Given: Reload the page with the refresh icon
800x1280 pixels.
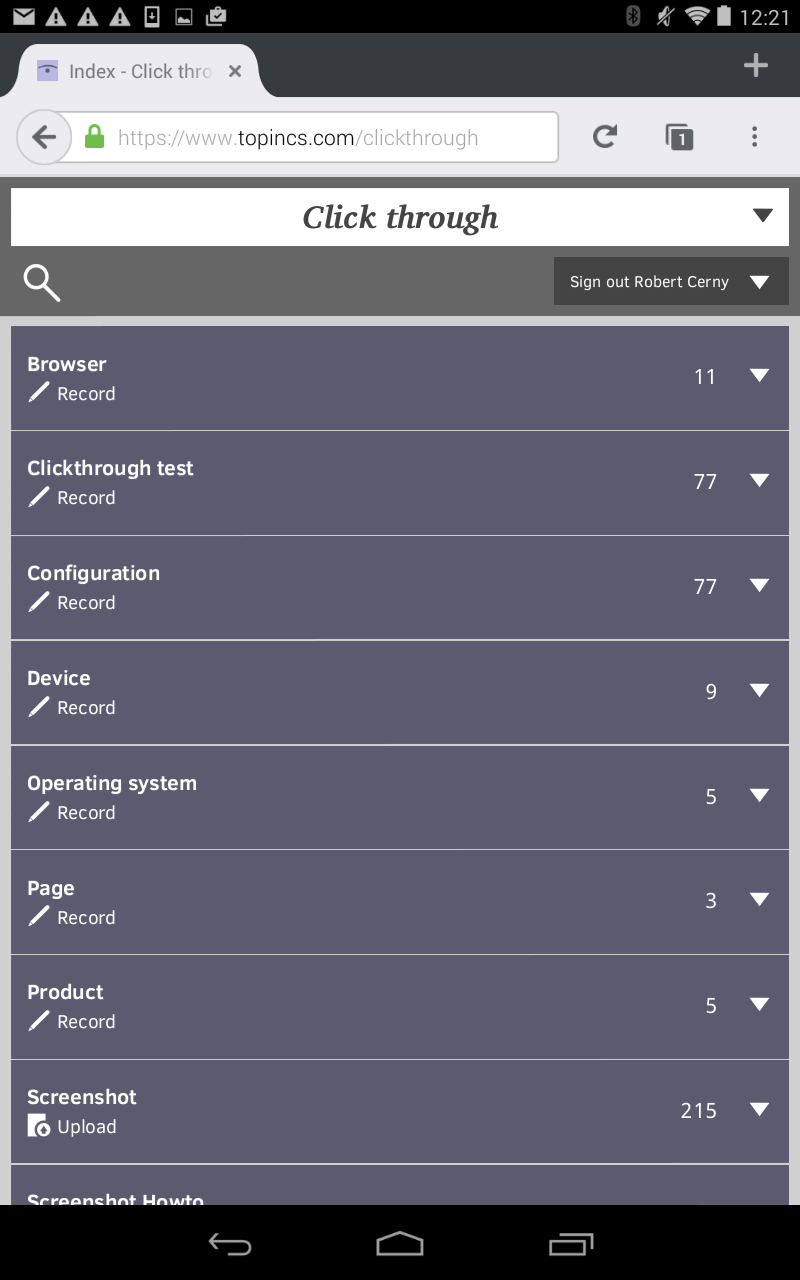Looking at the screenshot, I should click(604, 137).
